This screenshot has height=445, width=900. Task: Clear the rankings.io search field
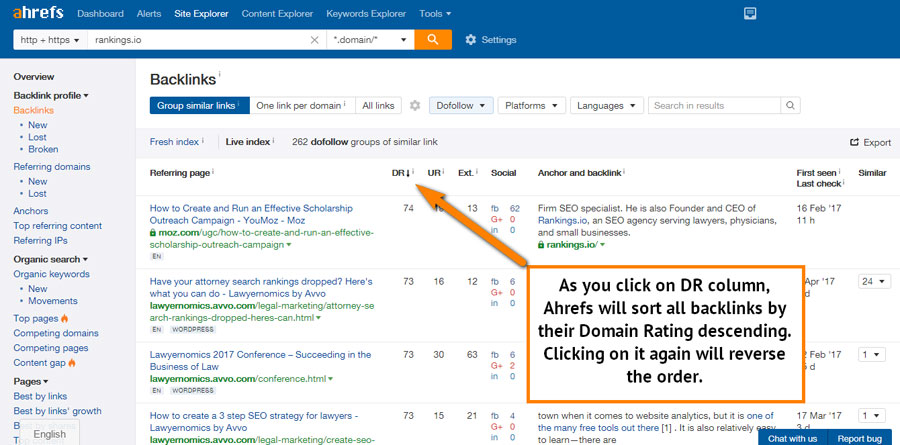click(x=315, y=40)
